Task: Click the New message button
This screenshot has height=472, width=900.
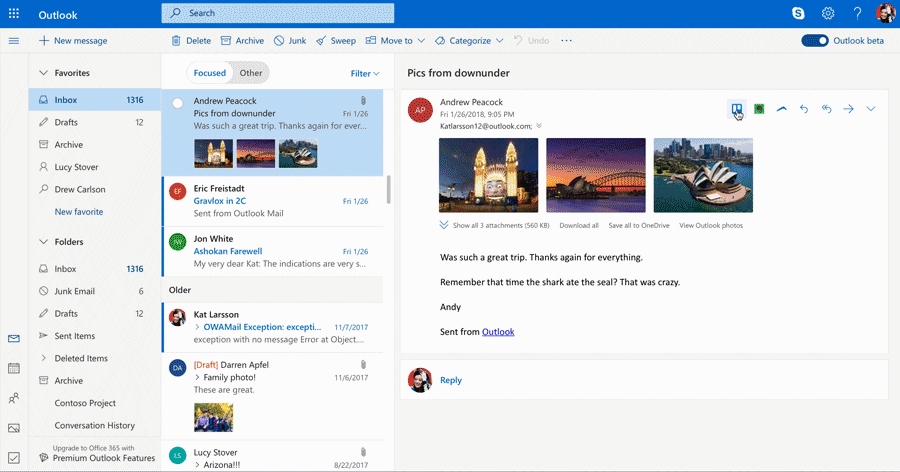Action: [73, 41]
